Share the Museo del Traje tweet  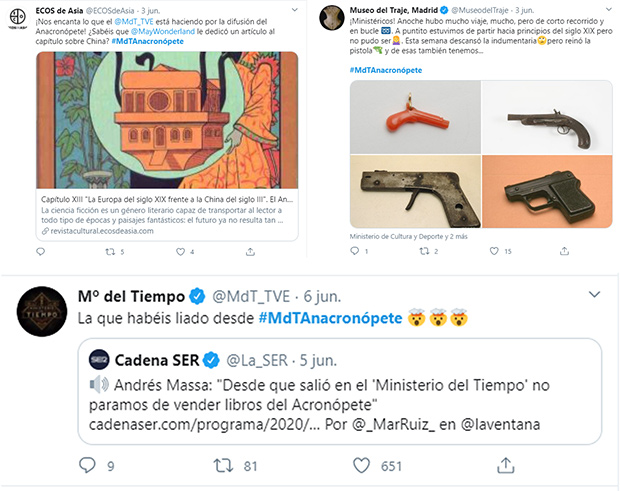pos(564,251)
